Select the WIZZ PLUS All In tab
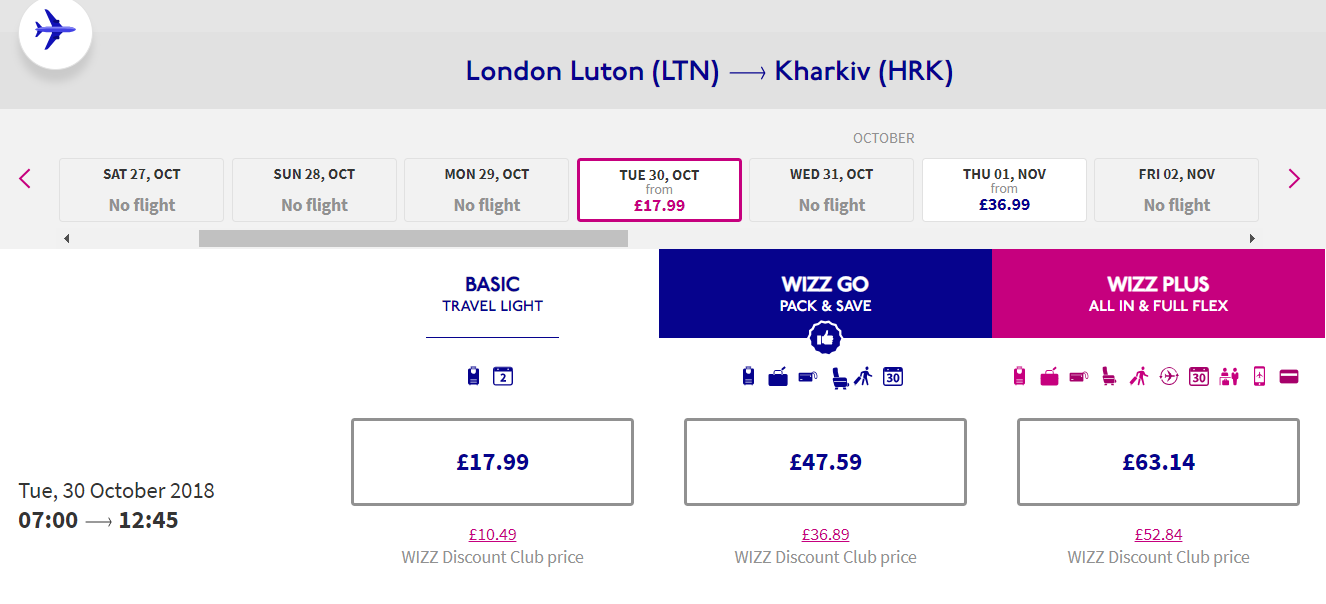 coord(1158,294)
